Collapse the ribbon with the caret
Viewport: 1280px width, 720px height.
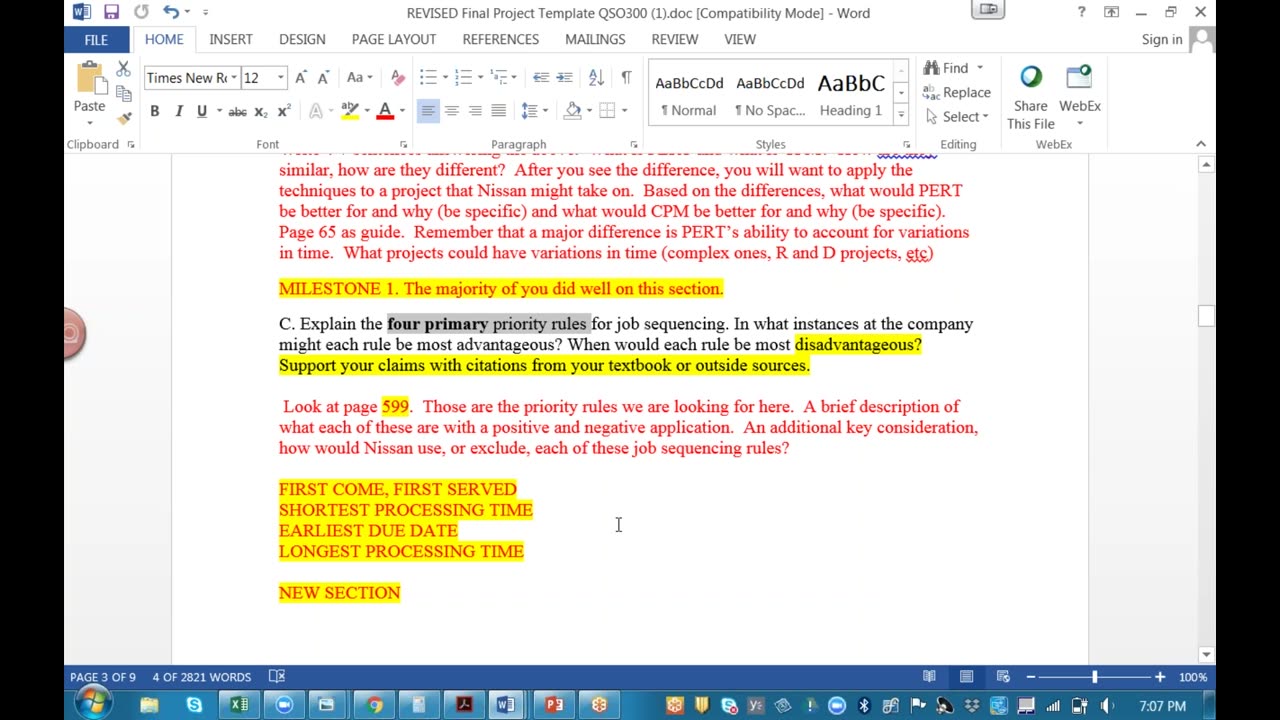[x=1201, y=145]
